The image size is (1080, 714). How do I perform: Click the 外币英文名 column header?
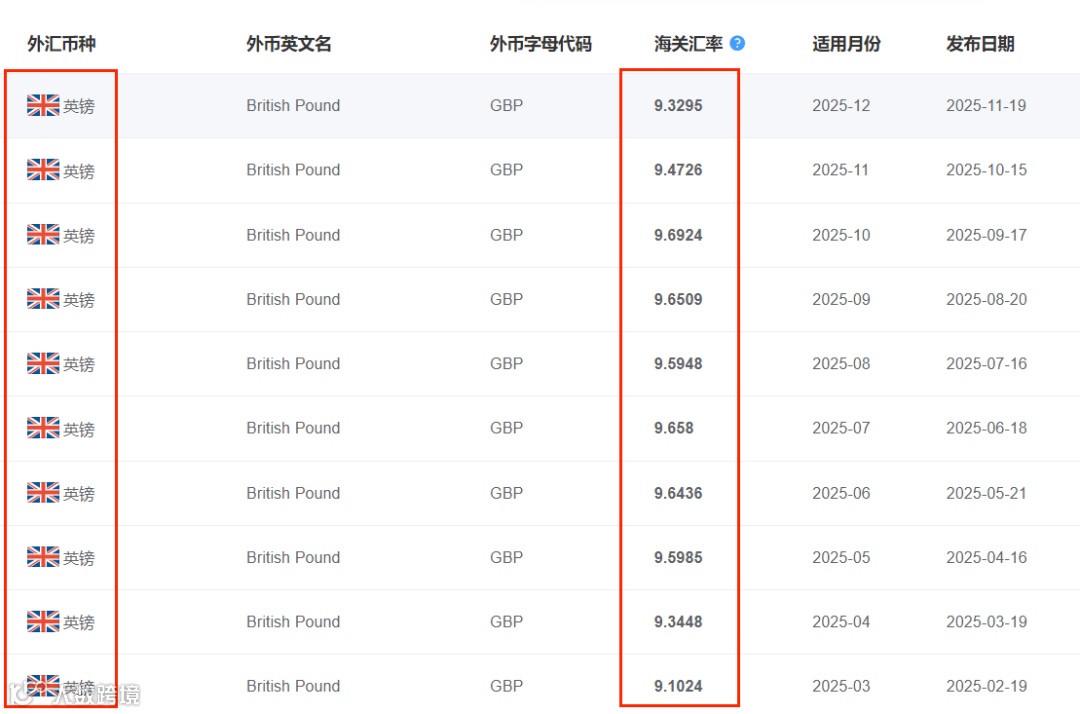click(x=289, y=44)
